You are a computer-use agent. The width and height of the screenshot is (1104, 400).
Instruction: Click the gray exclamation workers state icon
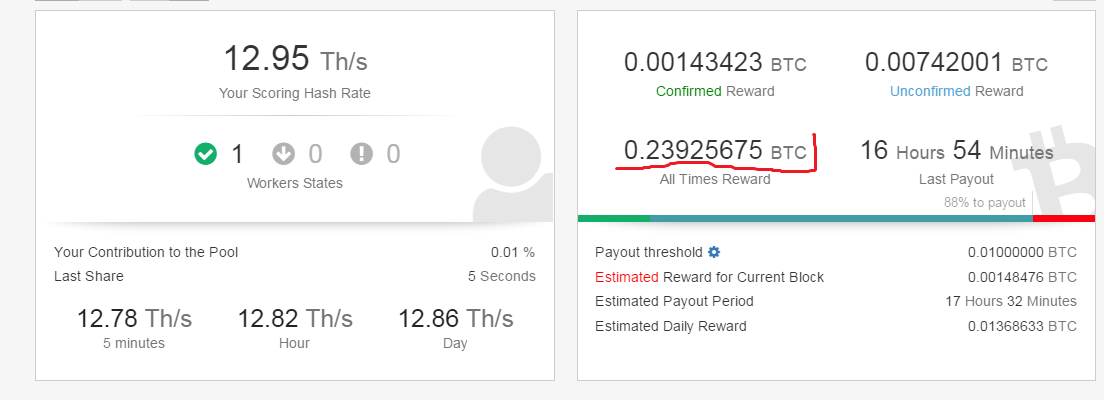[x=361, y=154]
